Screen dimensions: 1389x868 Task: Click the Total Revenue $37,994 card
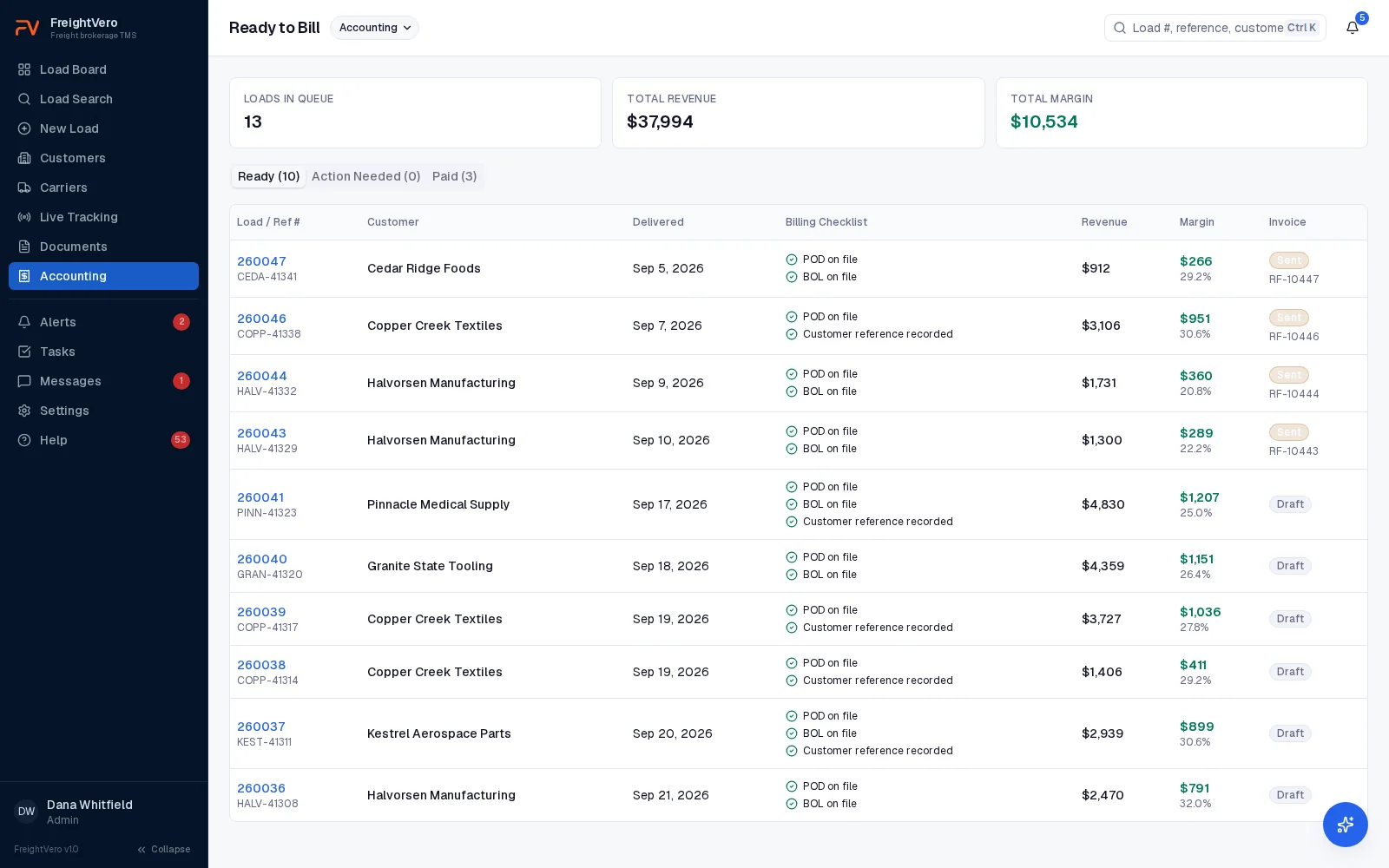point(799,113)
